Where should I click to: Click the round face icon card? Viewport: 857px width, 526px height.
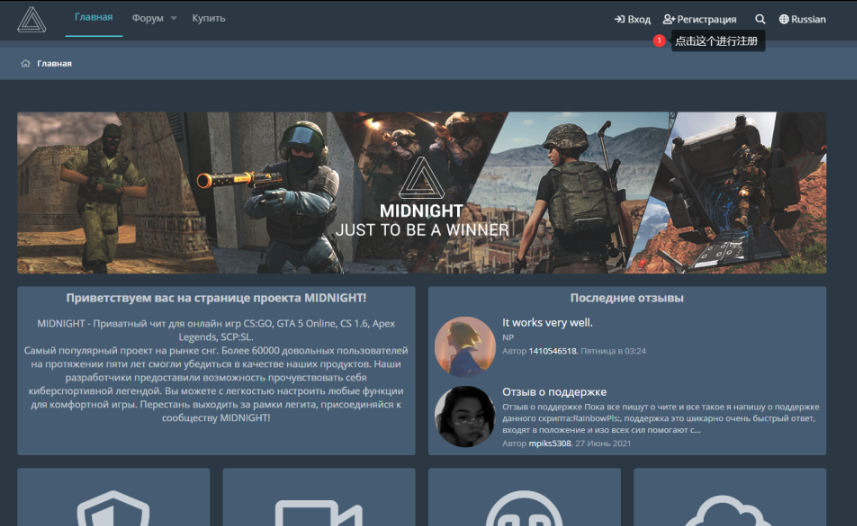[x=524, y=497]
